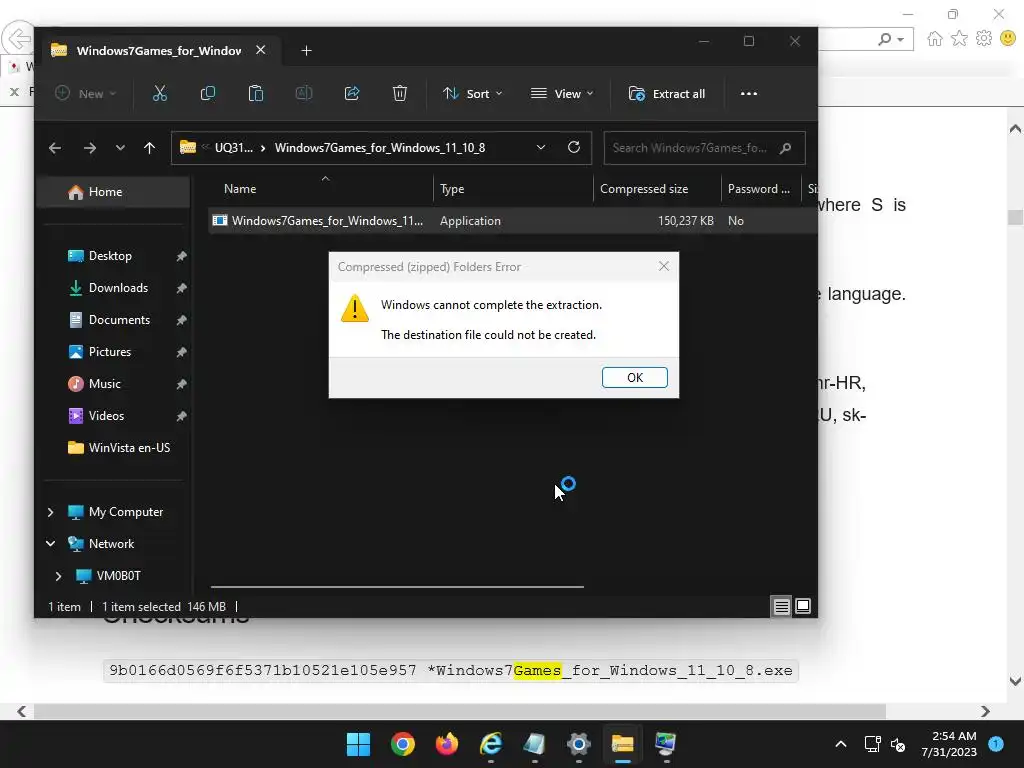The width and height of the screenshot is (1024, 768).
Task: Open recent locations dropdown arrow
Action: click(x=120, y=148)
